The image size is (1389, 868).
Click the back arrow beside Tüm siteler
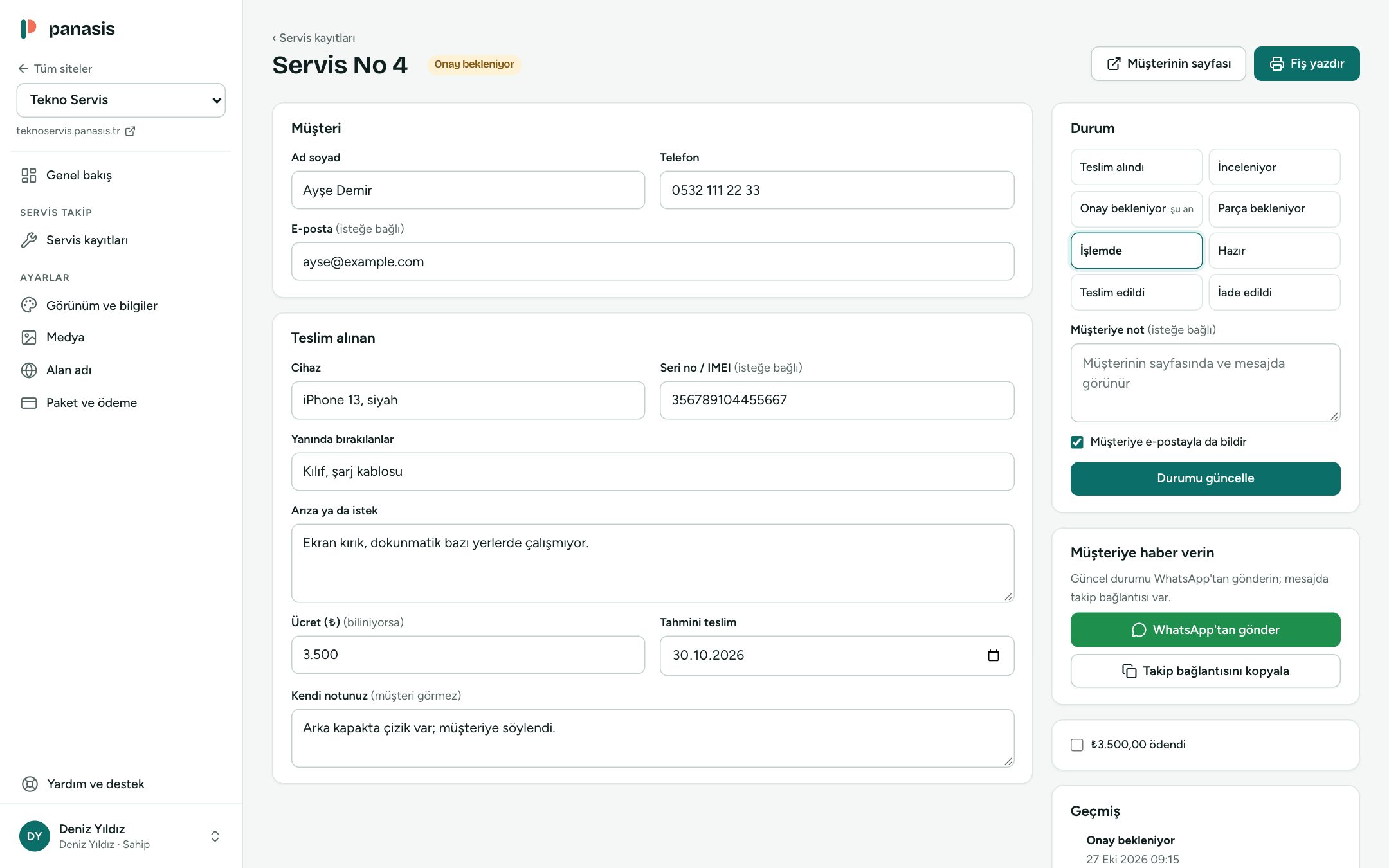click(23, 69)
